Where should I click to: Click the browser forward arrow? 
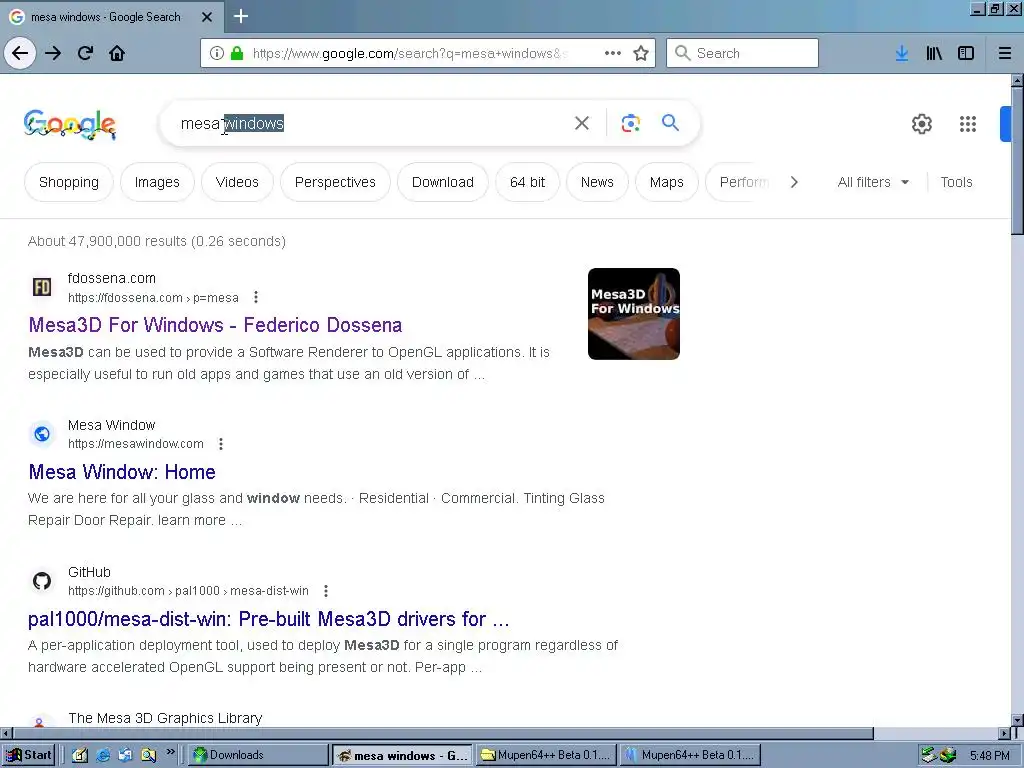pos(53,53)
